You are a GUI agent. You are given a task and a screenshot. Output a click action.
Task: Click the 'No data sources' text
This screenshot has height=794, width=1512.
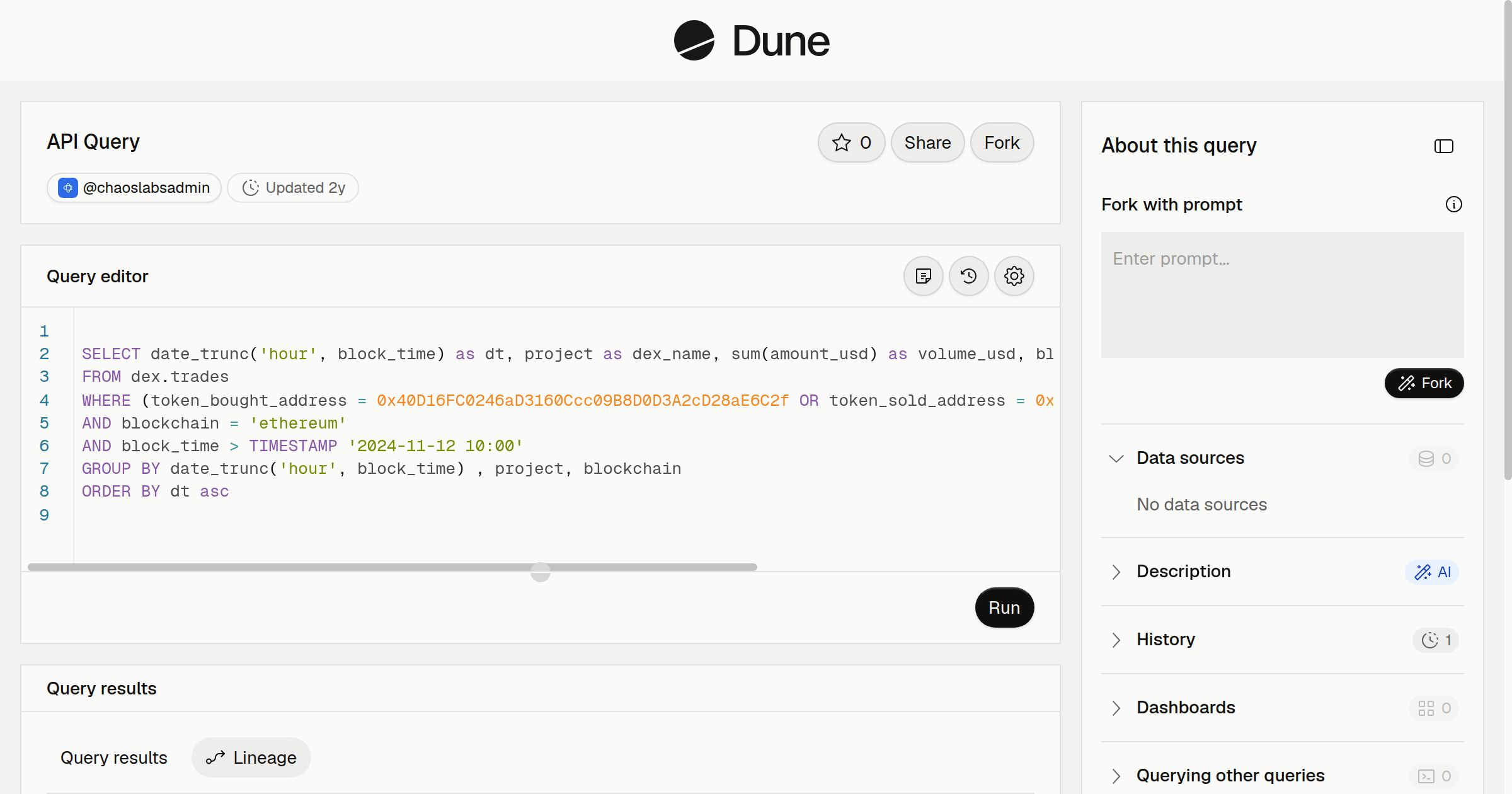point(1201,505)
